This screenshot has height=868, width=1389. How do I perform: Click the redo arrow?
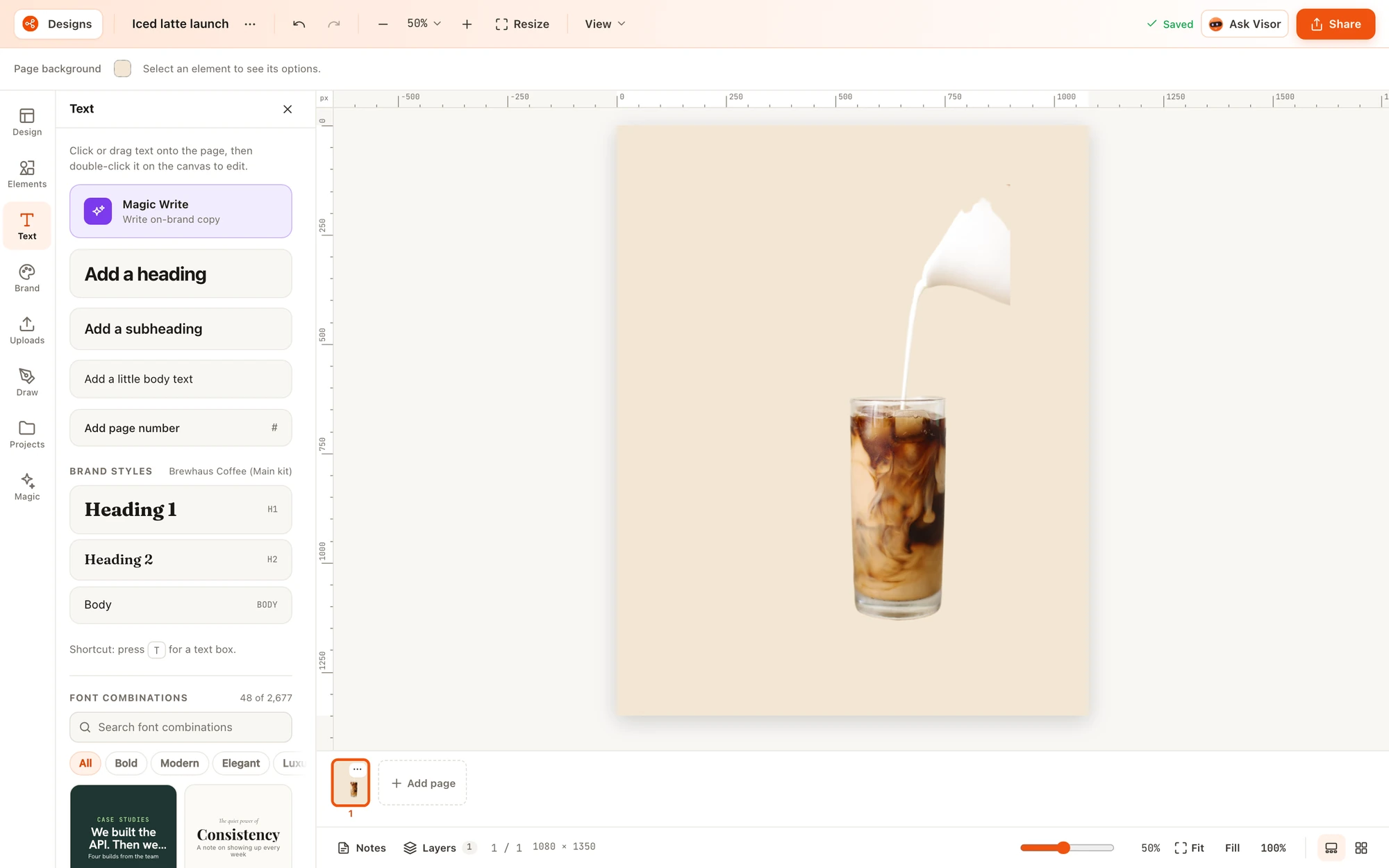tap(334, 24)
